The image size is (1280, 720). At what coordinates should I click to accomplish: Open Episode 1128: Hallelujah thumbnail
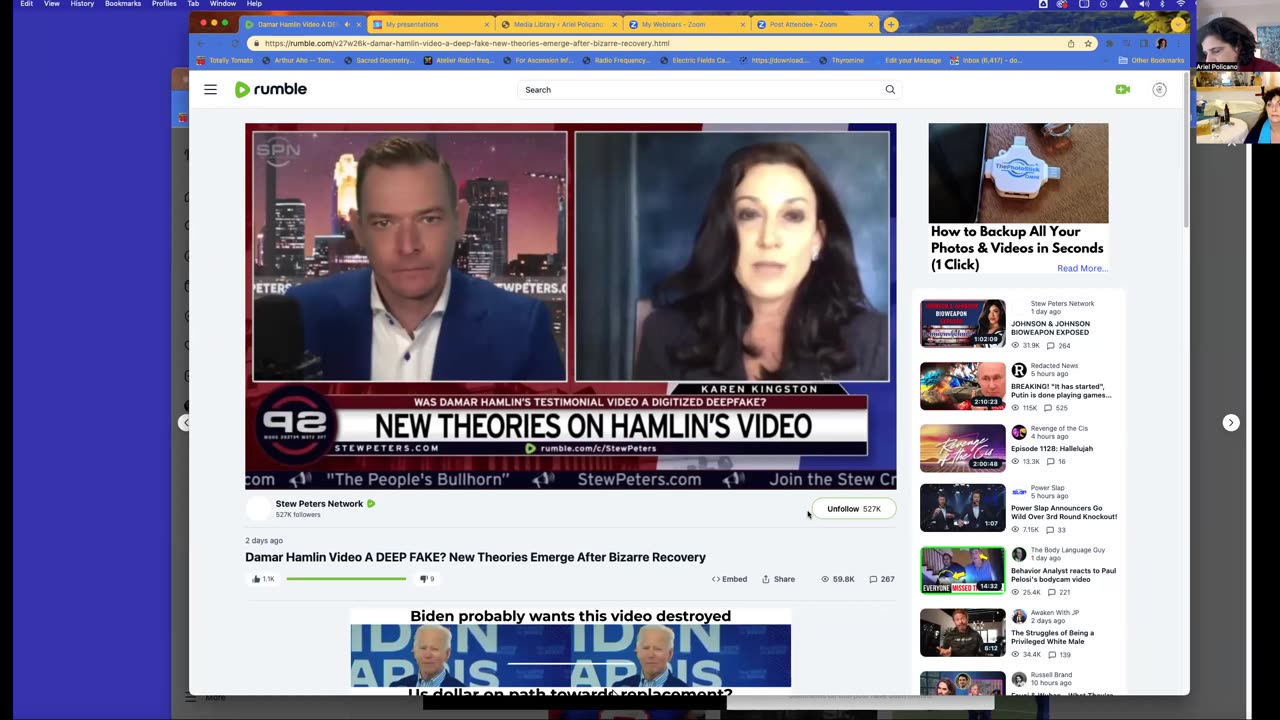(963, 448)
